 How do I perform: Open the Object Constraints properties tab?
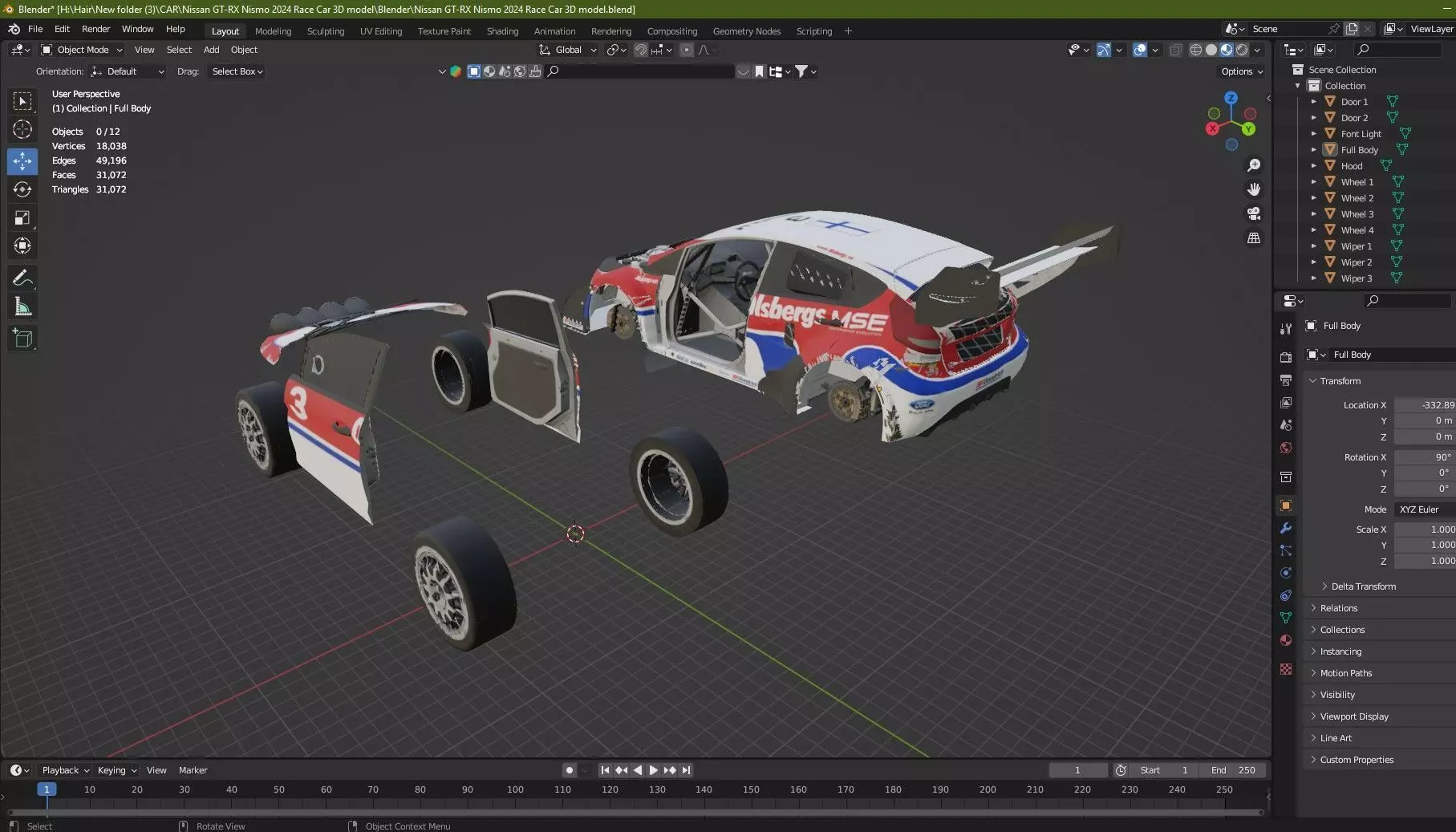tap(1286, 595)
